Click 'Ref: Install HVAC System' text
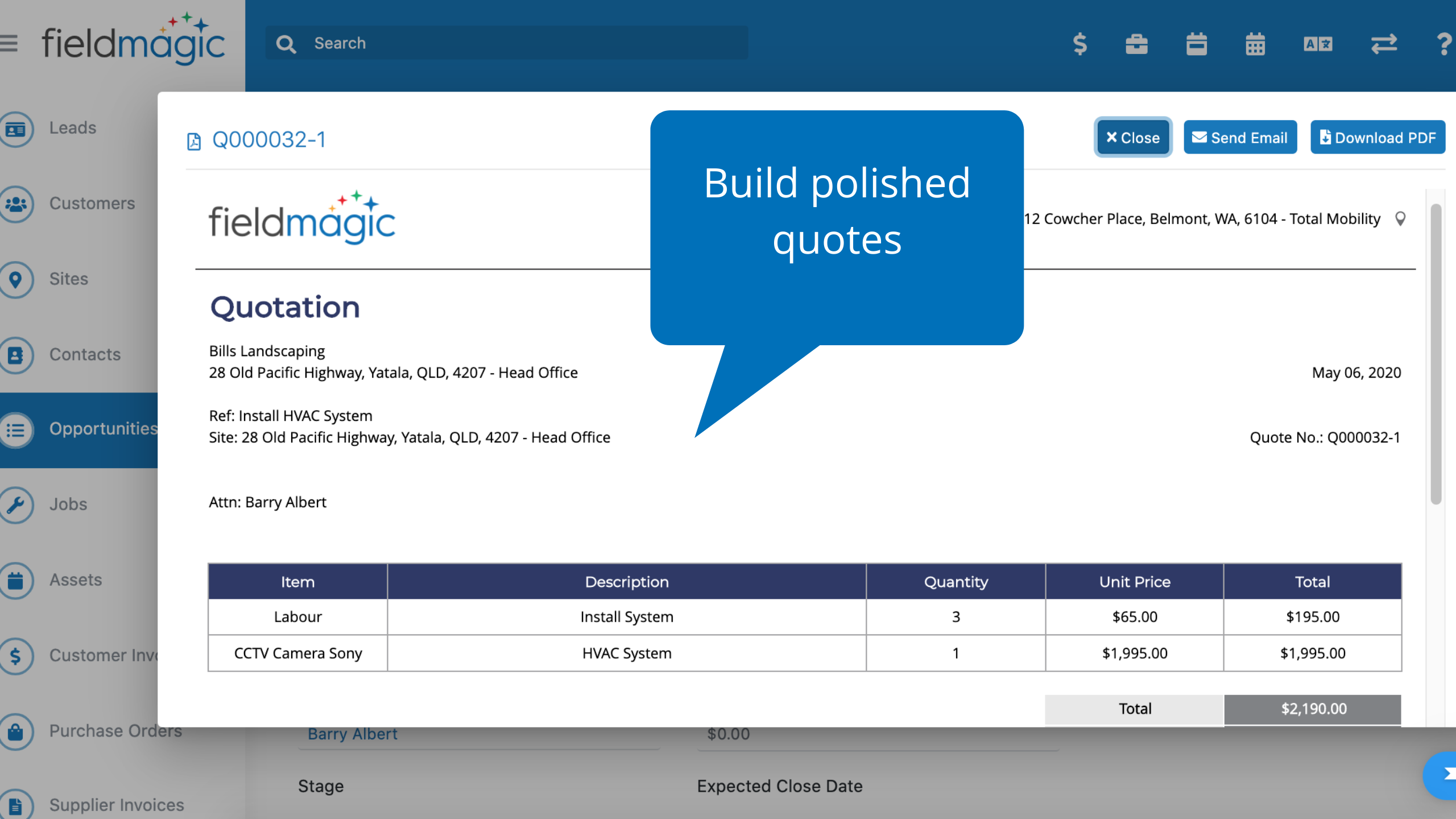This screenshot has width=1456, height=819. tap(291, 416)
